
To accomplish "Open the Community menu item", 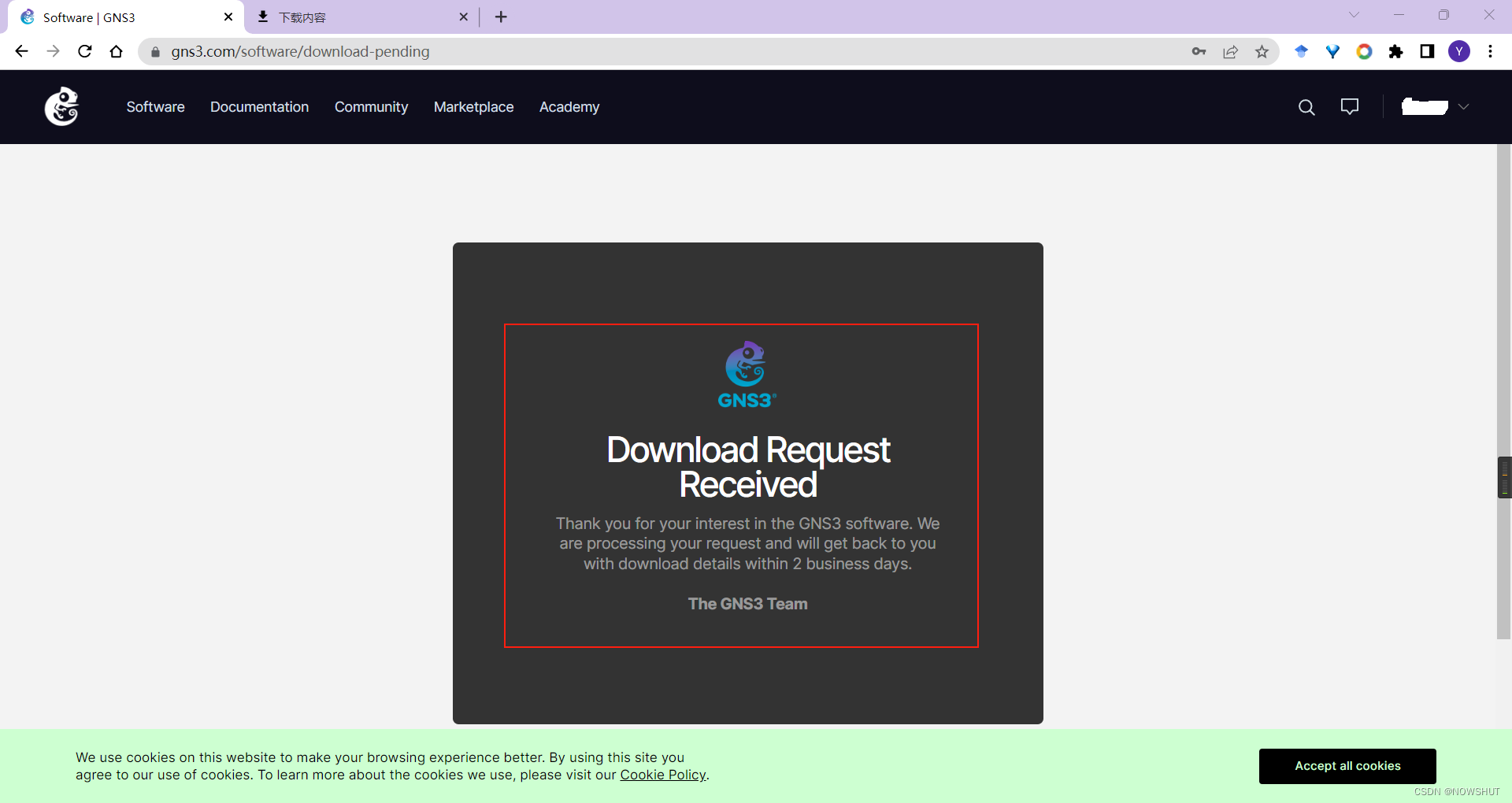I will click(371, 107).
